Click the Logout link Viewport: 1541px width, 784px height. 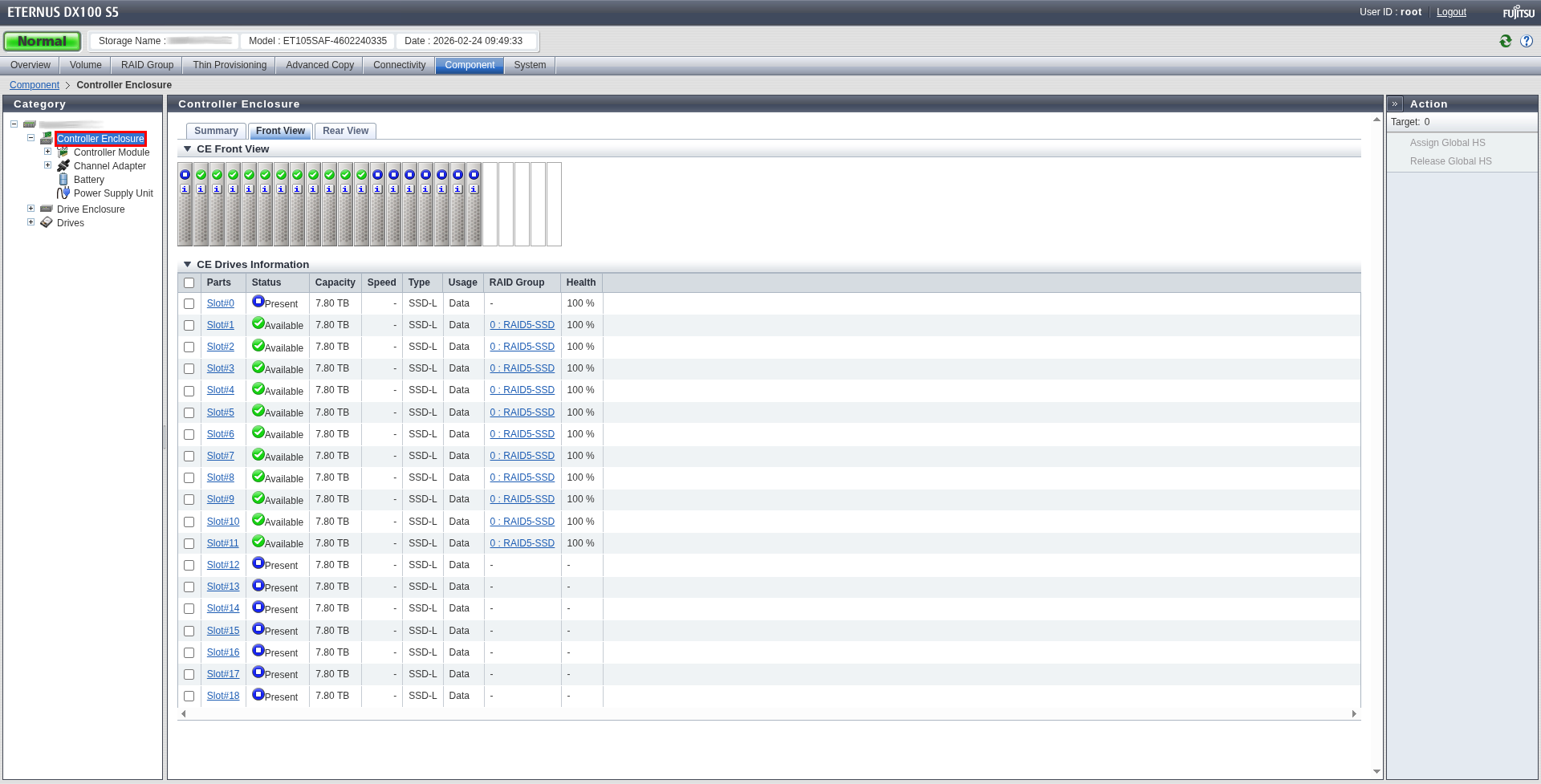coord(1451,12)
